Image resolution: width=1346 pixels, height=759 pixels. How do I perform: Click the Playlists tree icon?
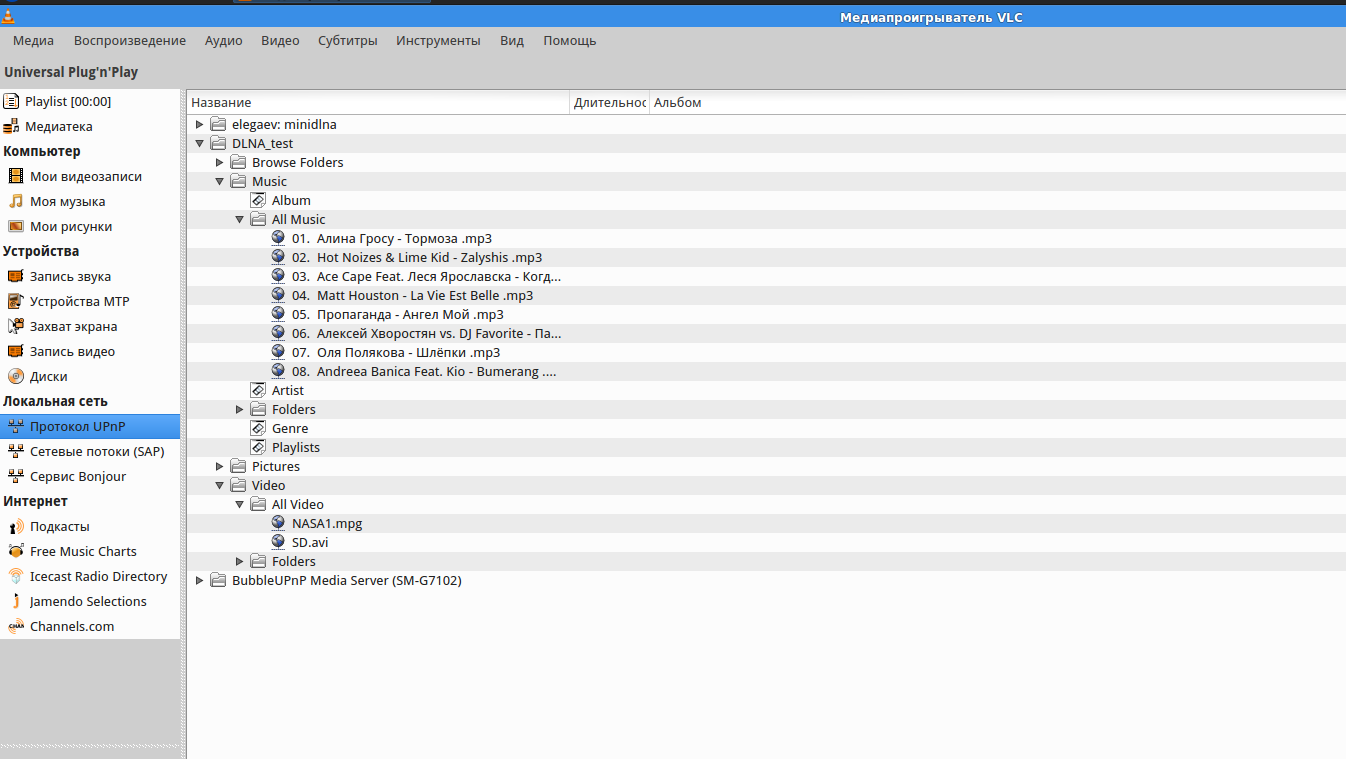(258, 447)
